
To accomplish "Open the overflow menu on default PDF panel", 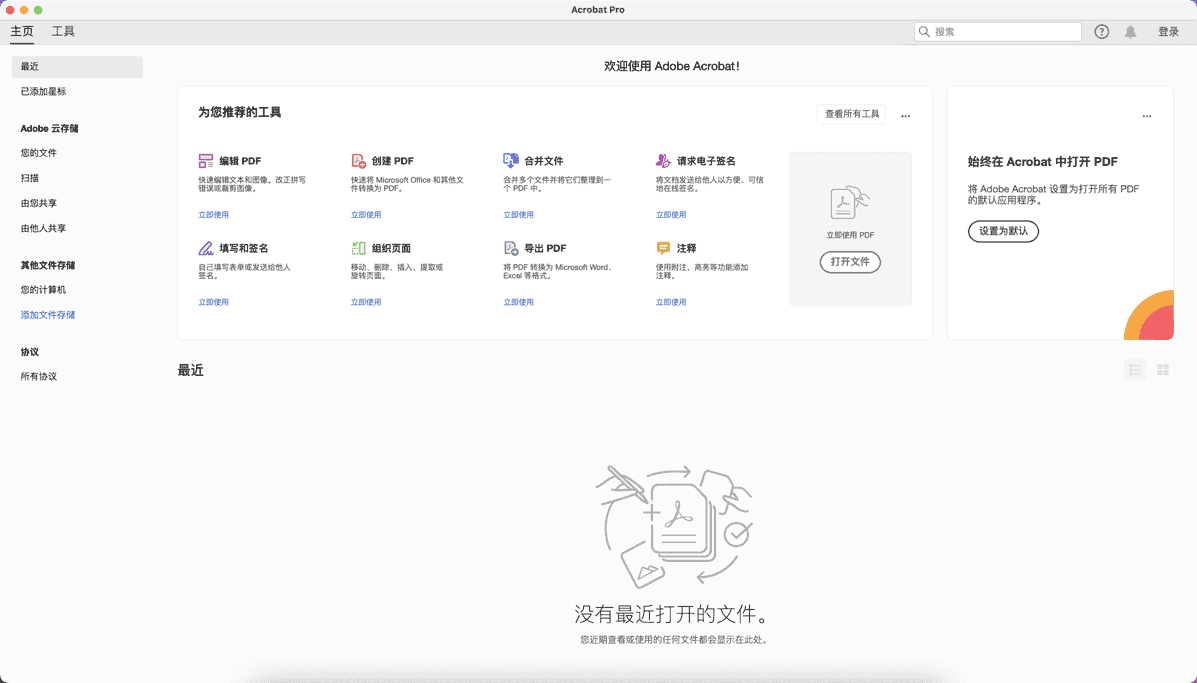I will tap(1147, 115).
